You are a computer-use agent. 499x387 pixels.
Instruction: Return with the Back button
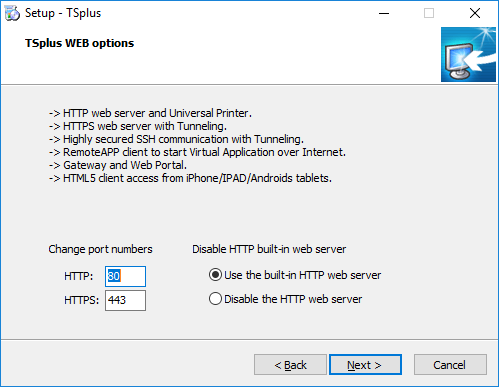[x=290, y=365]
